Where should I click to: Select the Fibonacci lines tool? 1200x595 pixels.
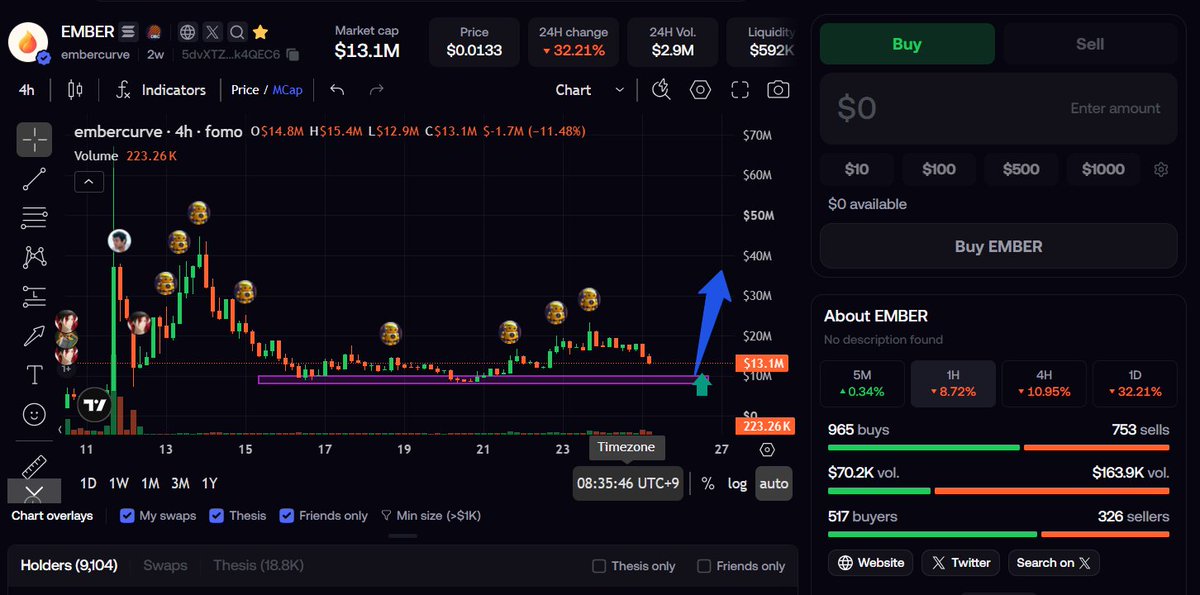click(34, 217)
